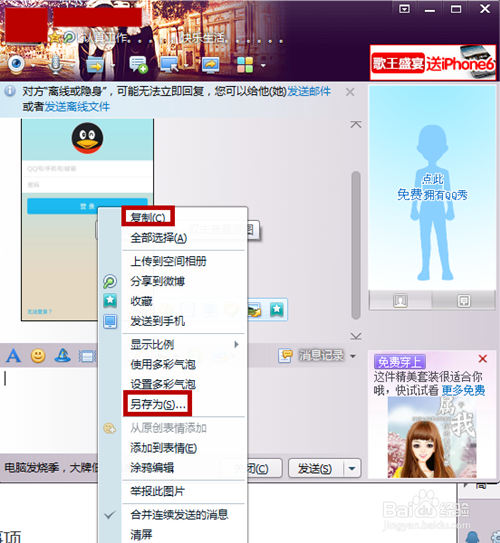Viewport: 500px width, 543px height.
Task: Open the 消息记录 button
Action: click(321, 355)
